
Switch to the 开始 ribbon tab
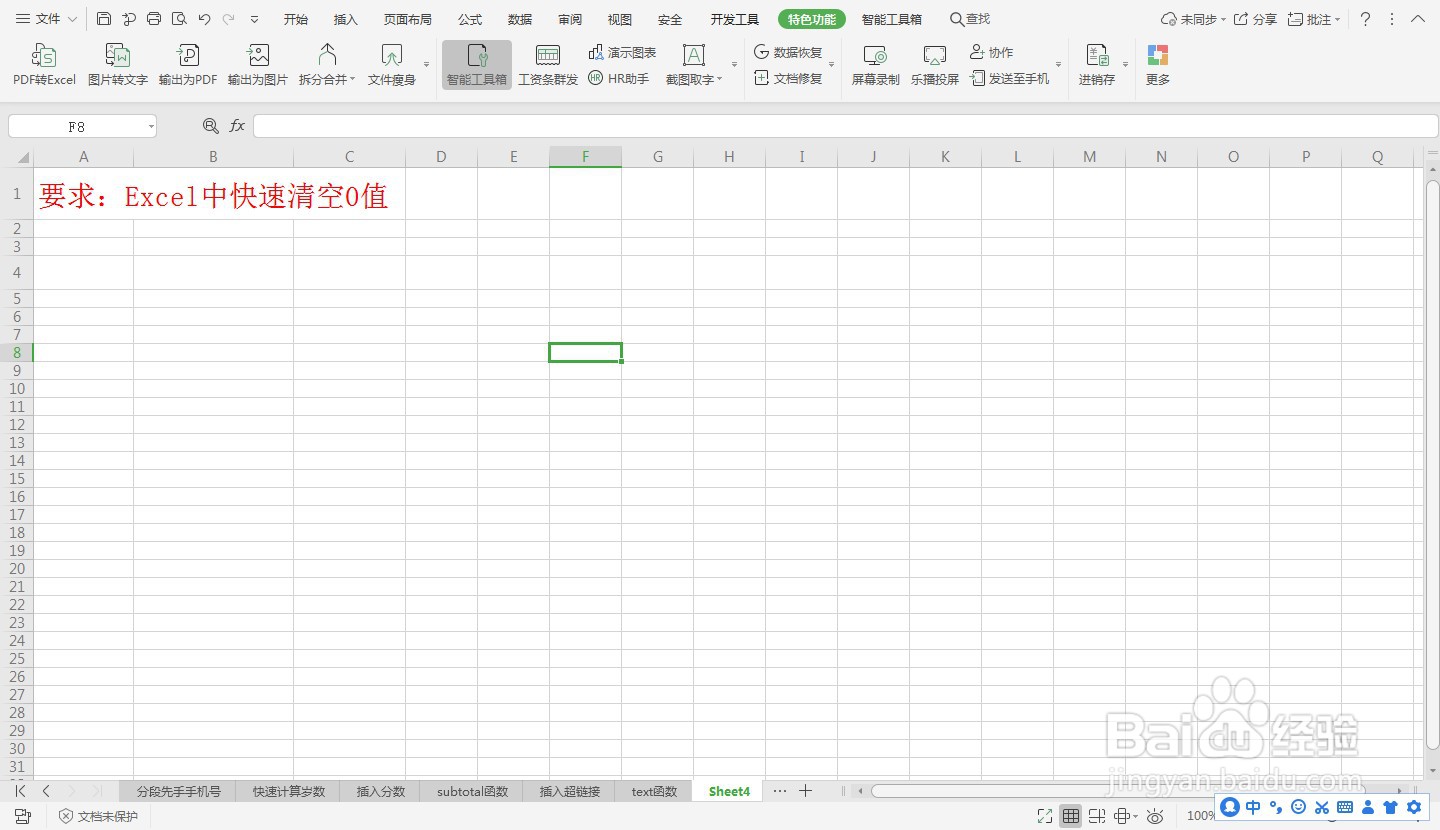(x=296, y=19)
